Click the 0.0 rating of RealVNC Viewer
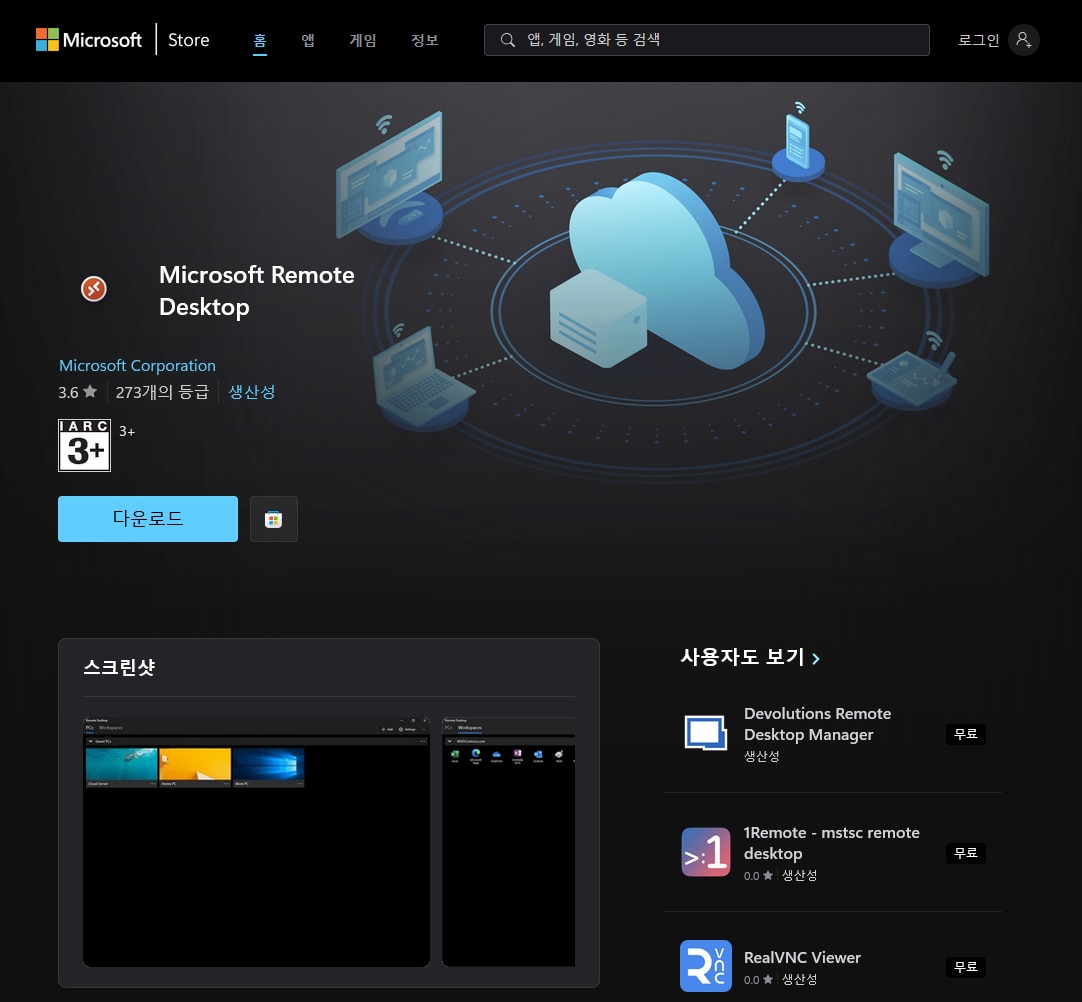1082x1002 pixels. tap(758, 979)
